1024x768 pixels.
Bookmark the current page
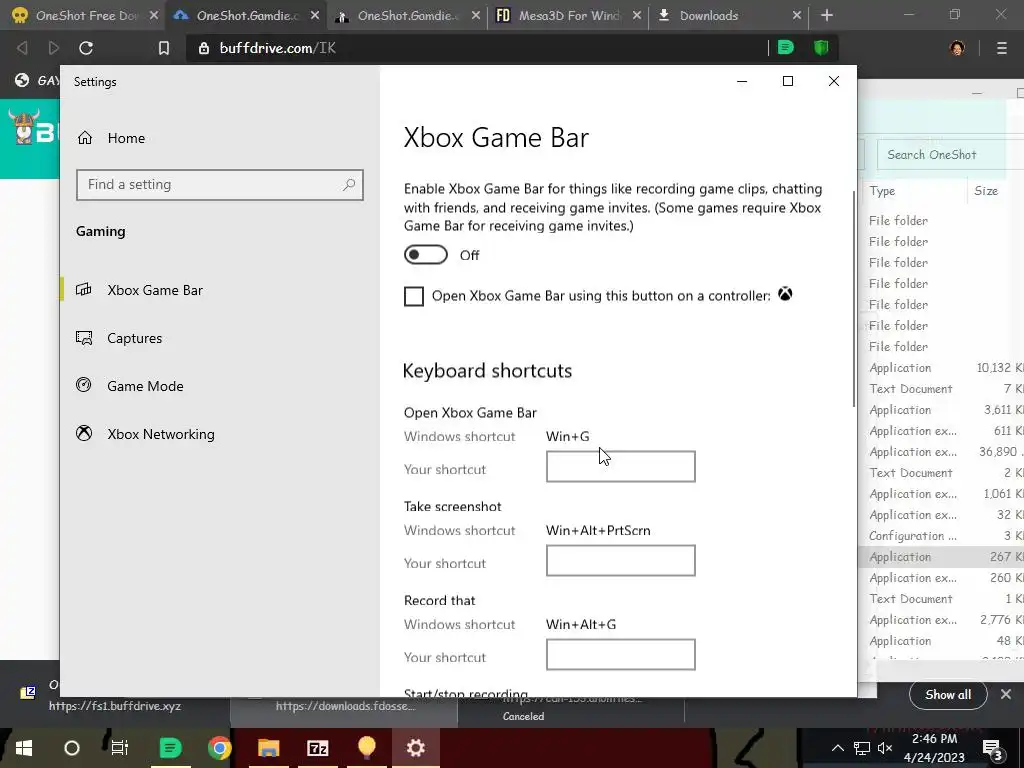164,48
